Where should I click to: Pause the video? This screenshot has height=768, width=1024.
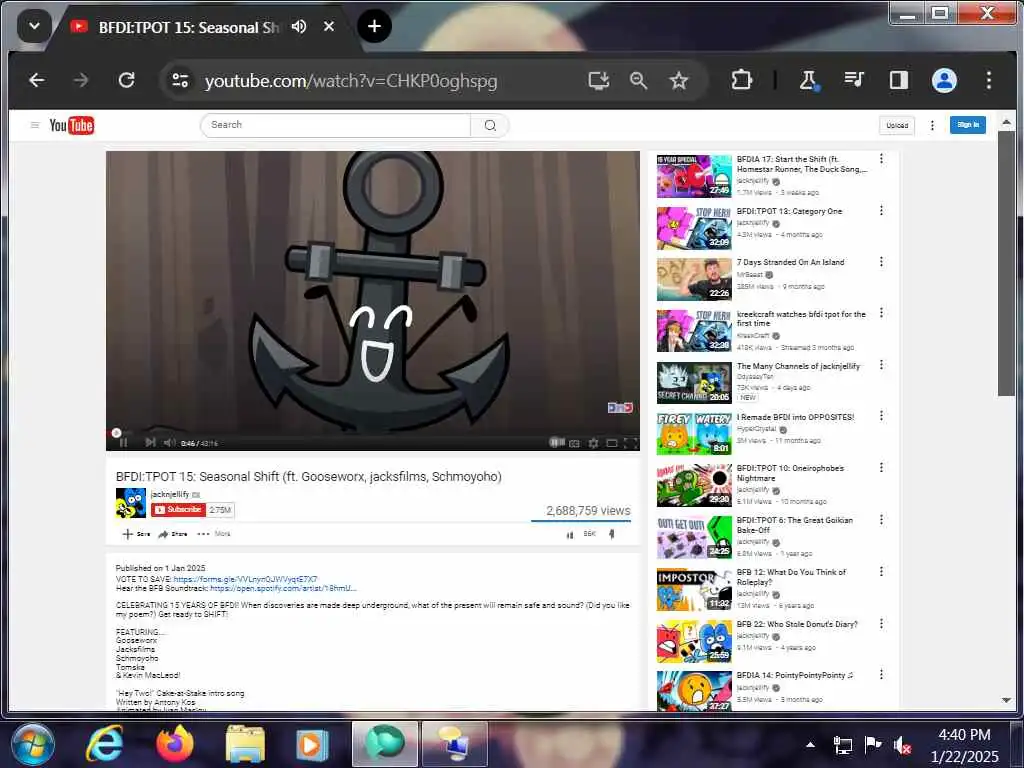[123, 443]
